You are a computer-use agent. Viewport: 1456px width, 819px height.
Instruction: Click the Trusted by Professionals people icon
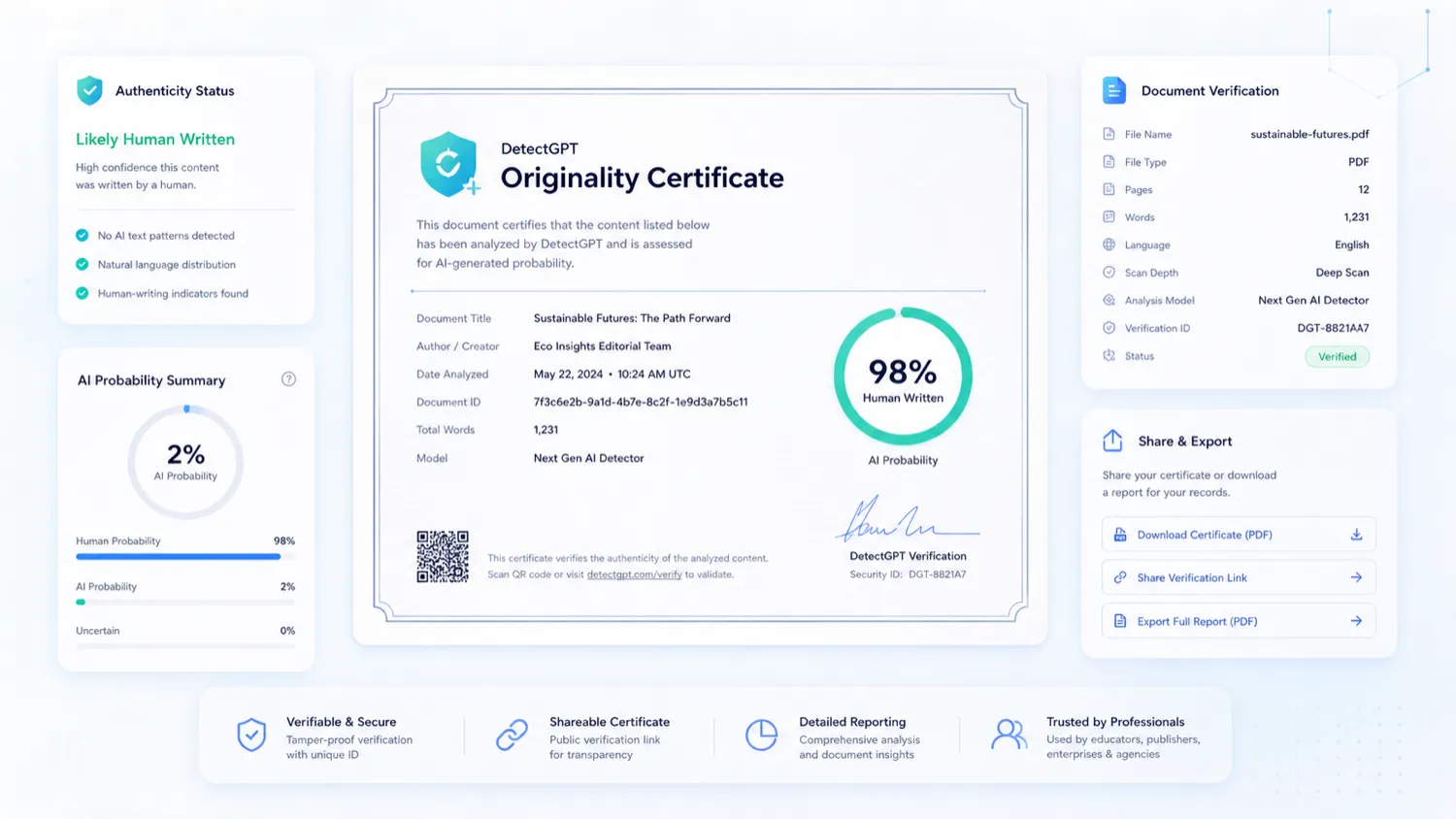point(1009,735)
